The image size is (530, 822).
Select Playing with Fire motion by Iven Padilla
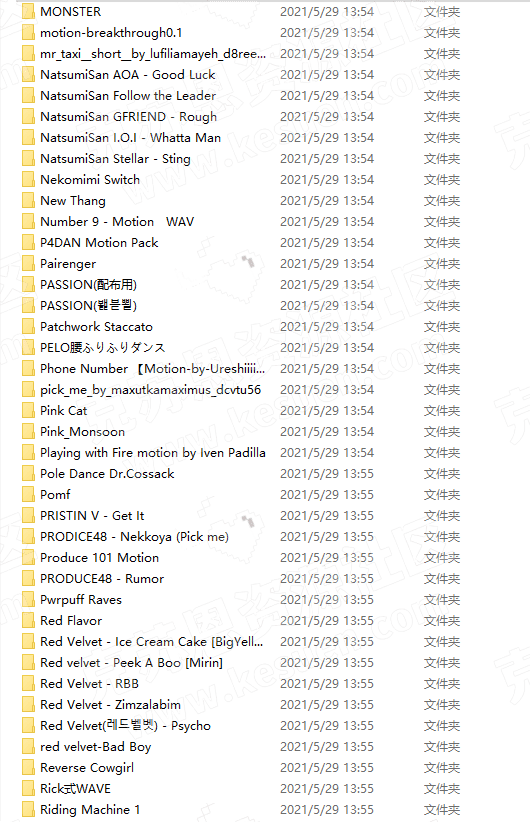click(x=153, y=452)
